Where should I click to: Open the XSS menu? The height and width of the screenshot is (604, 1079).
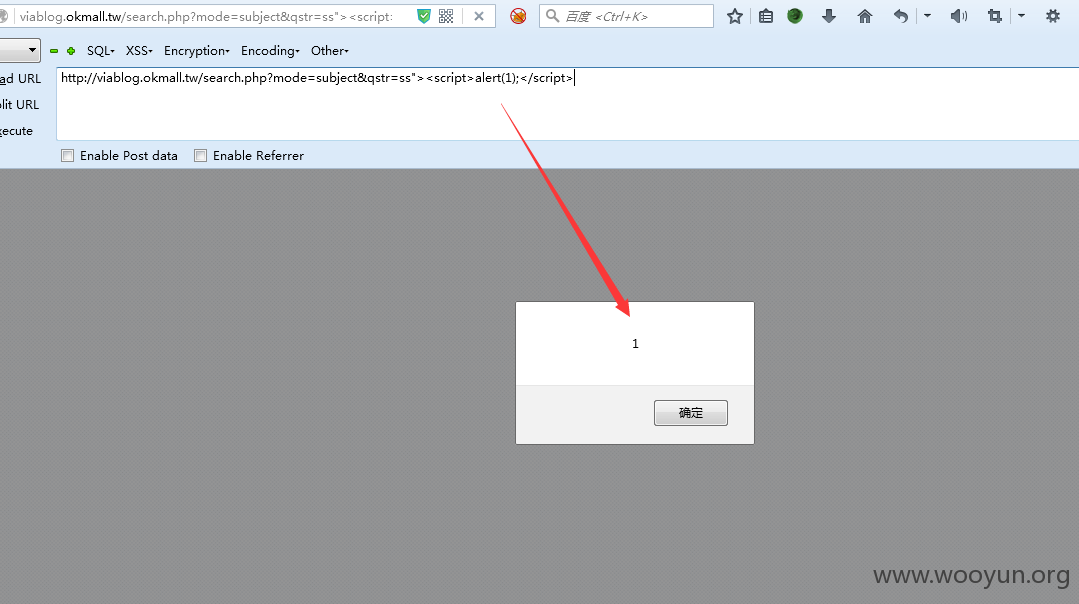point(139,51)
